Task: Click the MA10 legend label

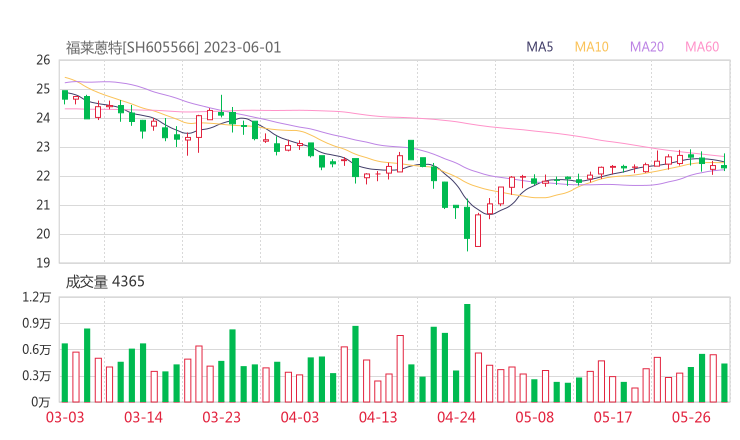Action: tap(591, 47)
